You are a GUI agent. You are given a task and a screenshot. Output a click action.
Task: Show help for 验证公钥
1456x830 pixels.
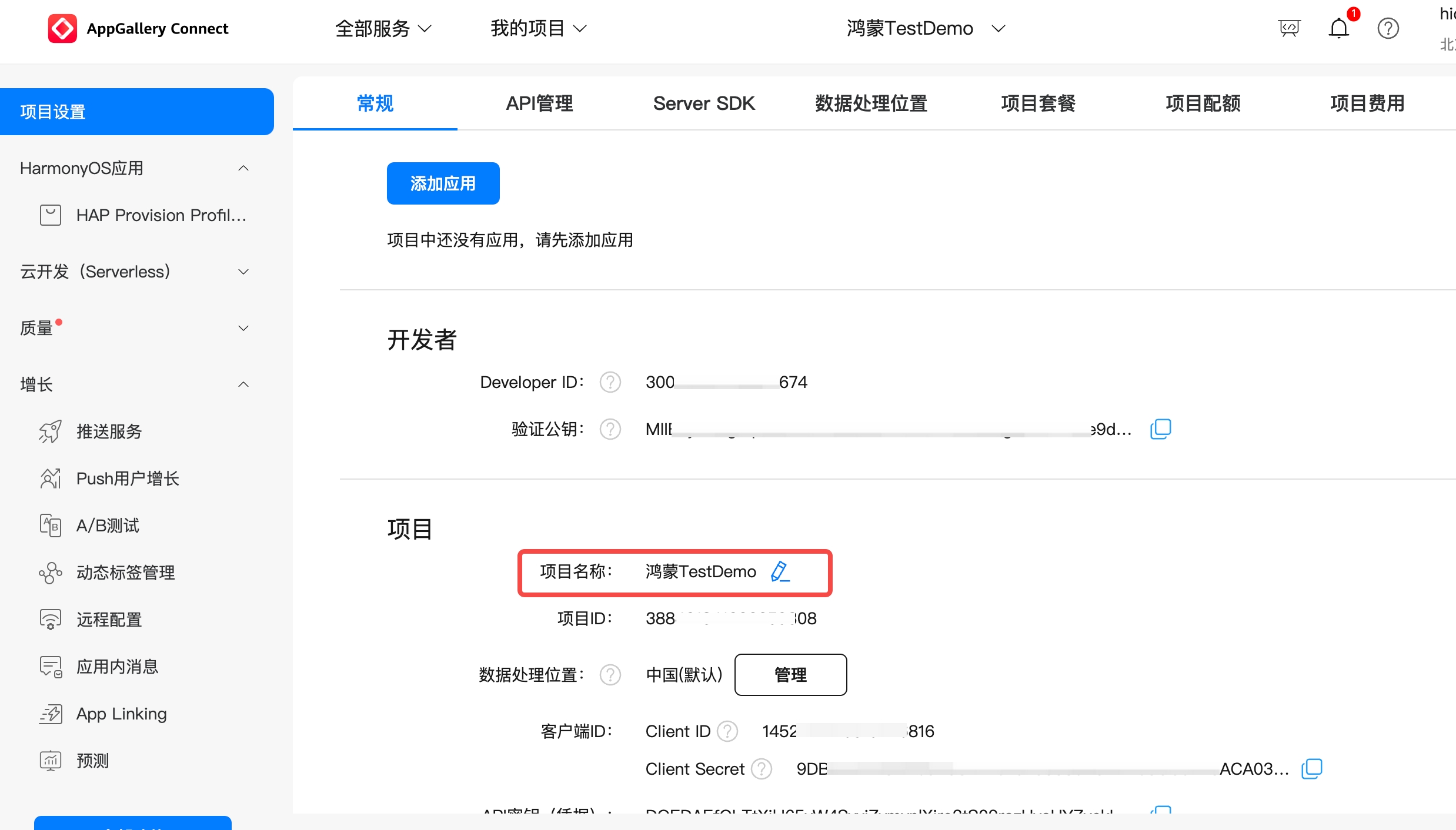(x=610, y=429)
